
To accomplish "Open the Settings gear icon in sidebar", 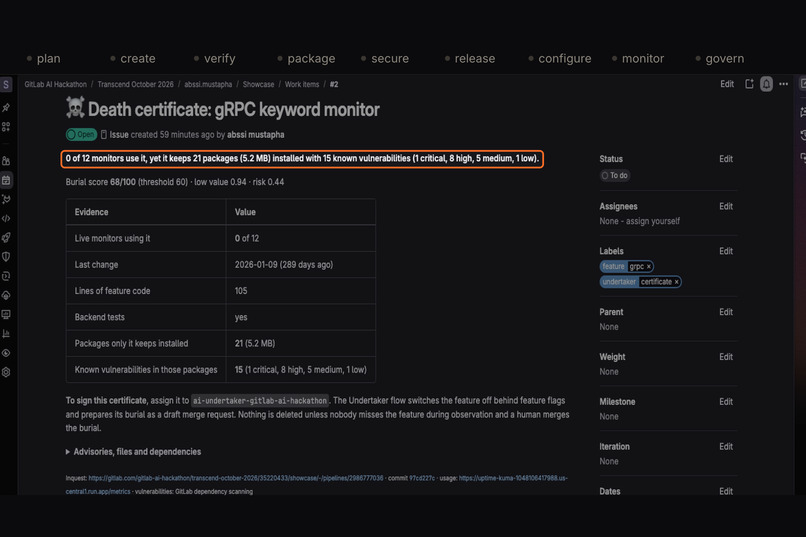I will 6,372.
